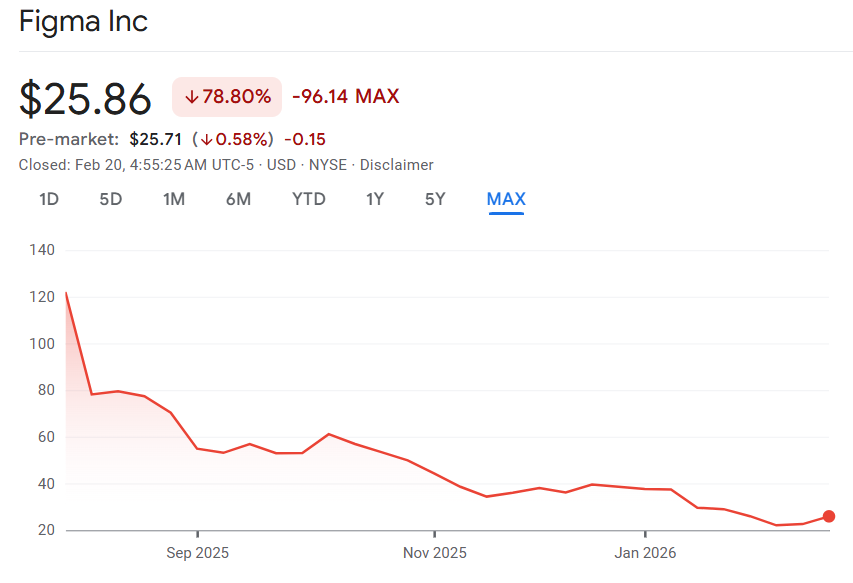Click the 140 y-axis label
This screenshot has height=583, width=853.
(x=42, y=250)
